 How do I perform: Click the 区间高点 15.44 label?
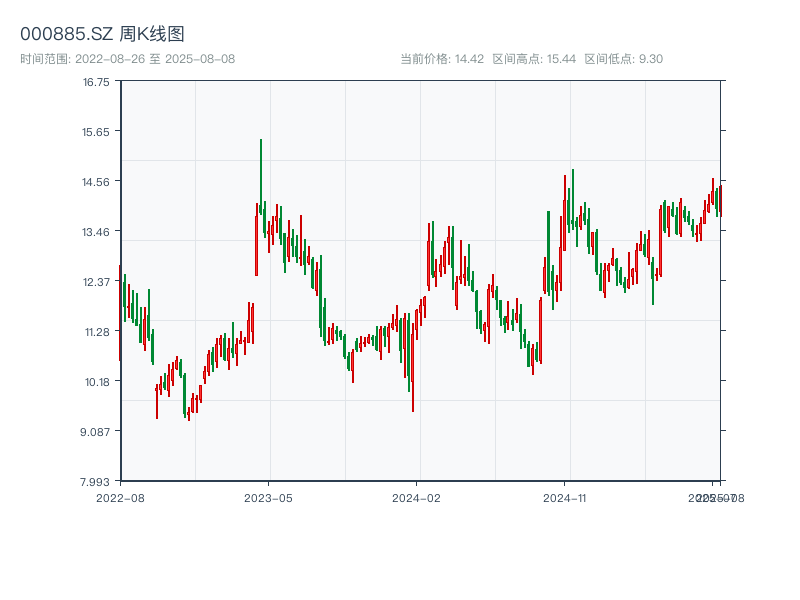tap(534, 59)
